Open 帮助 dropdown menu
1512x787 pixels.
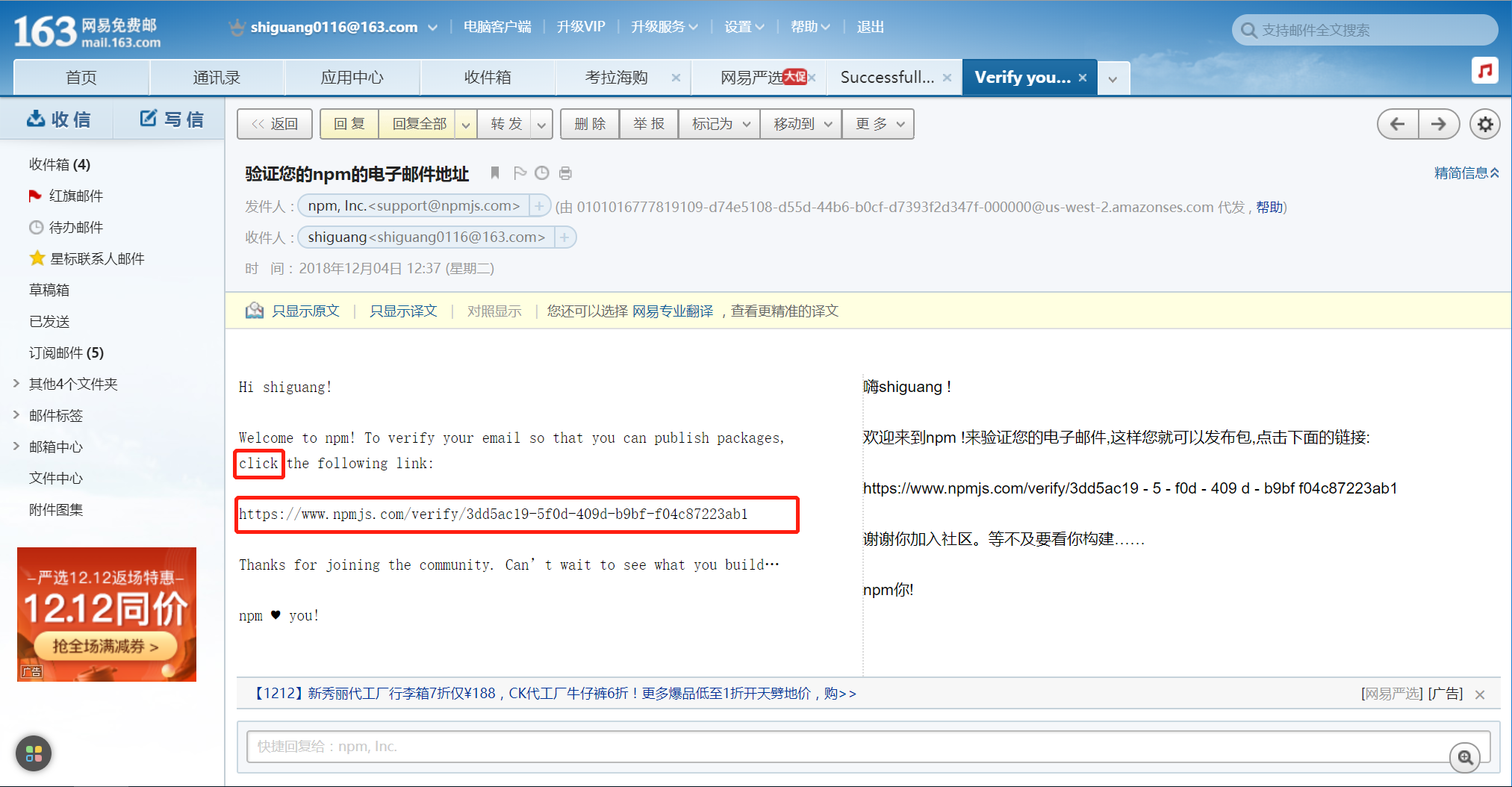810,27
